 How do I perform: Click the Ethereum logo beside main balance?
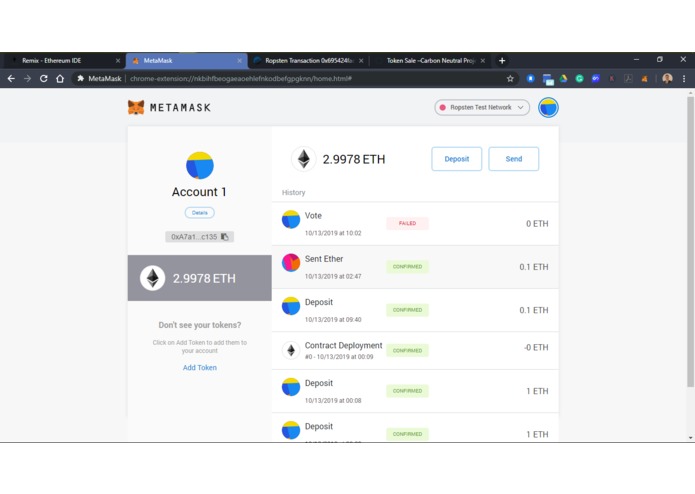304,159
